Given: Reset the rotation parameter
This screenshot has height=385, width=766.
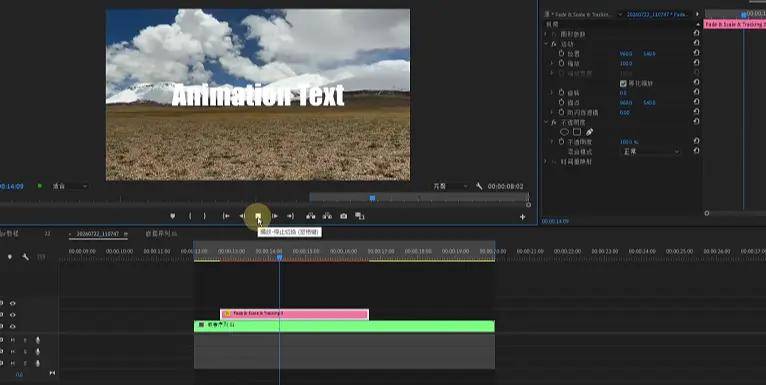Looking at the screenshot, I should 696,92.
